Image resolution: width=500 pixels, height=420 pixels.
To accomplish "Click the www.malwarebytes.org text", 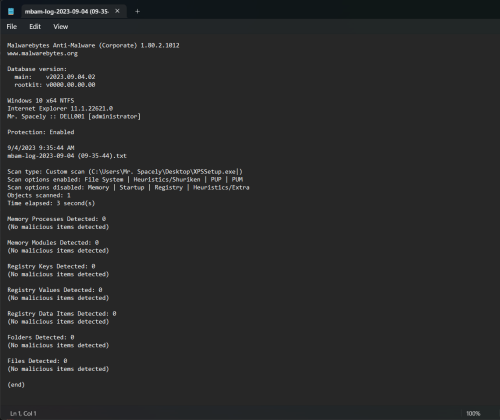I will pos(43,53).
